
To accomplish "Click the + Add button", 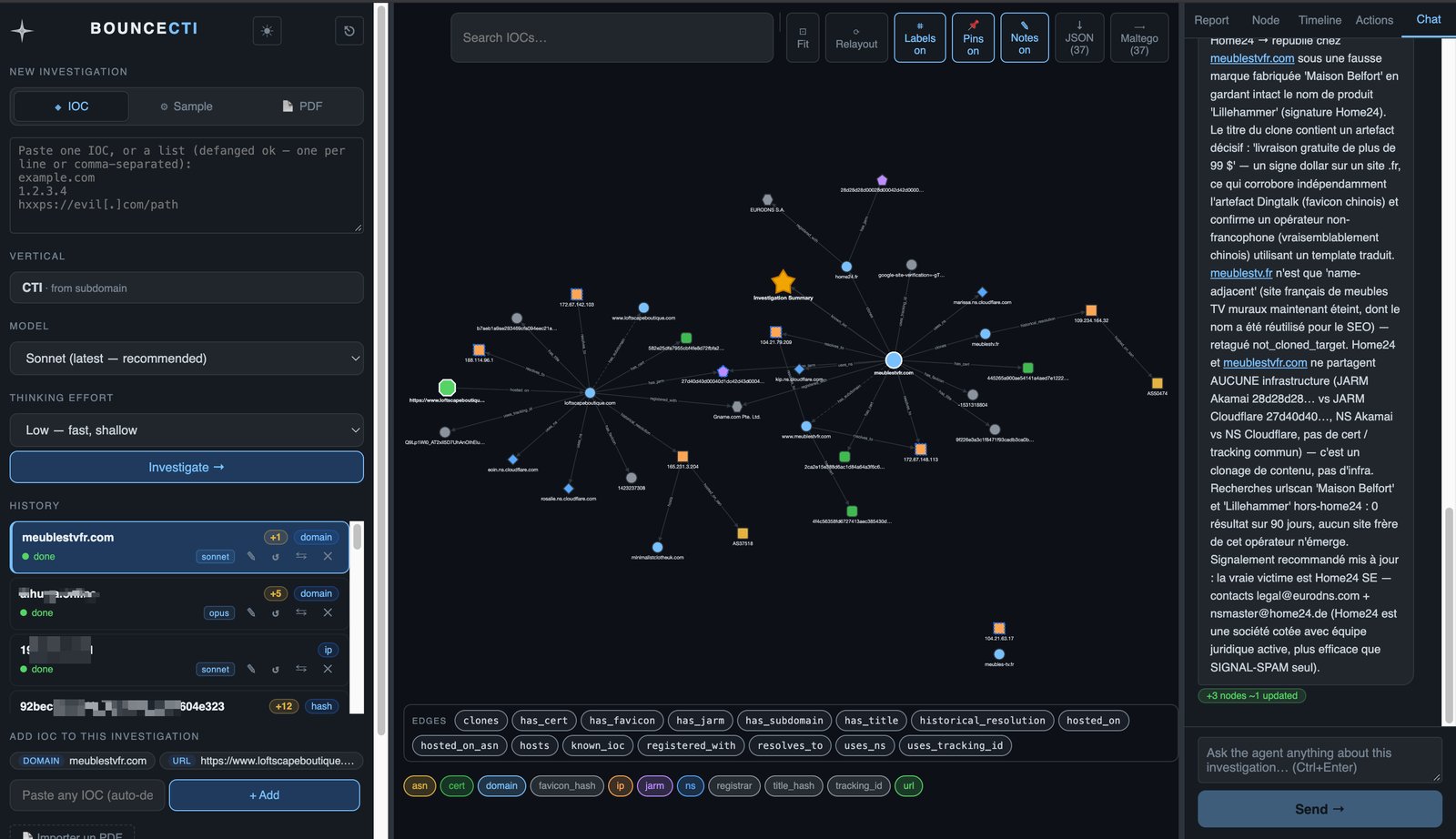I will coord(265,795).
